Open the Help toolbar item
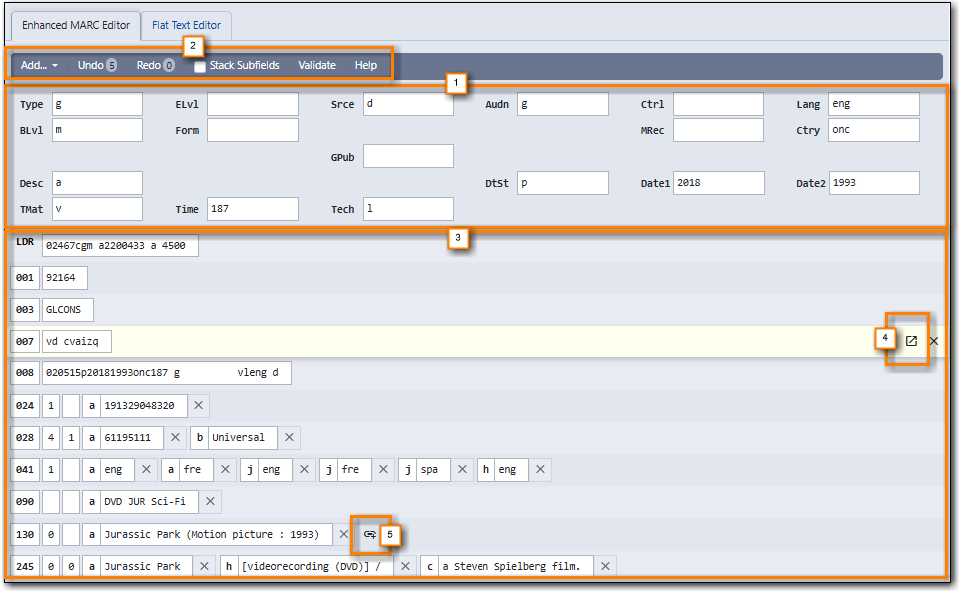This screenshot has height=591, width=959. coord(366,65)
